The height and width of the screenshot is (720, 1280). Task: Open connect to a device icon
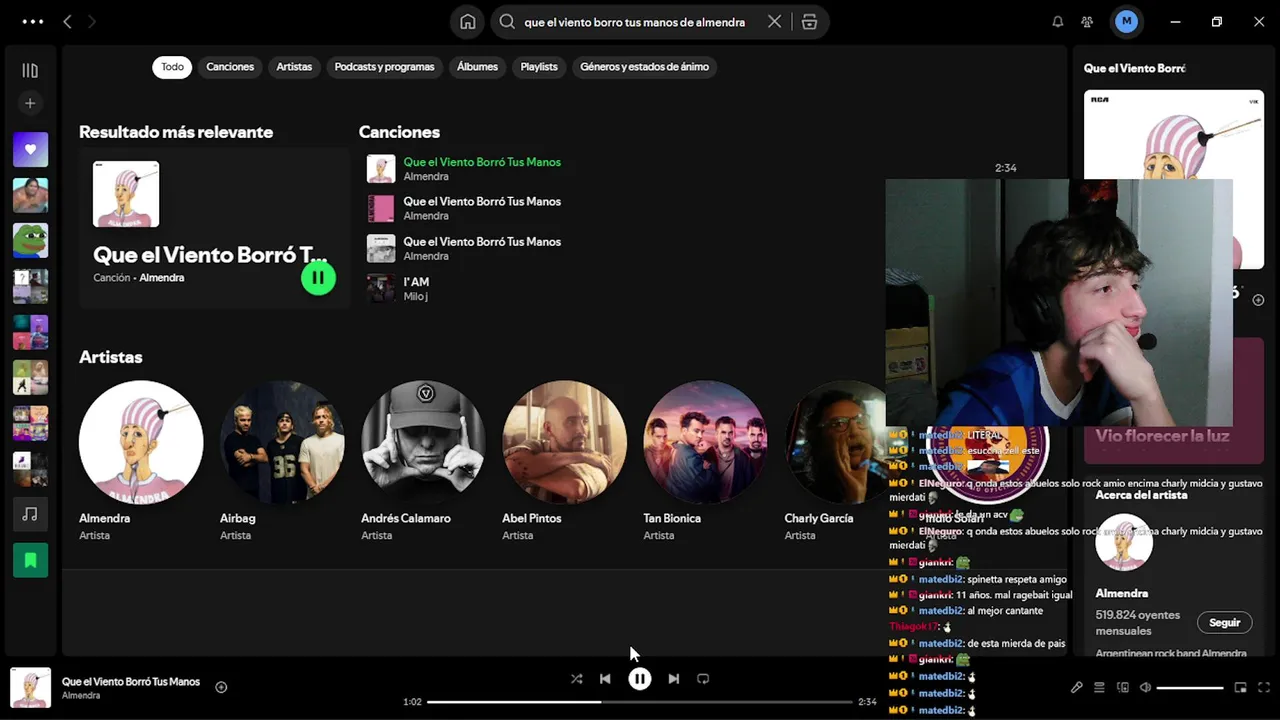pos(1122,688)
